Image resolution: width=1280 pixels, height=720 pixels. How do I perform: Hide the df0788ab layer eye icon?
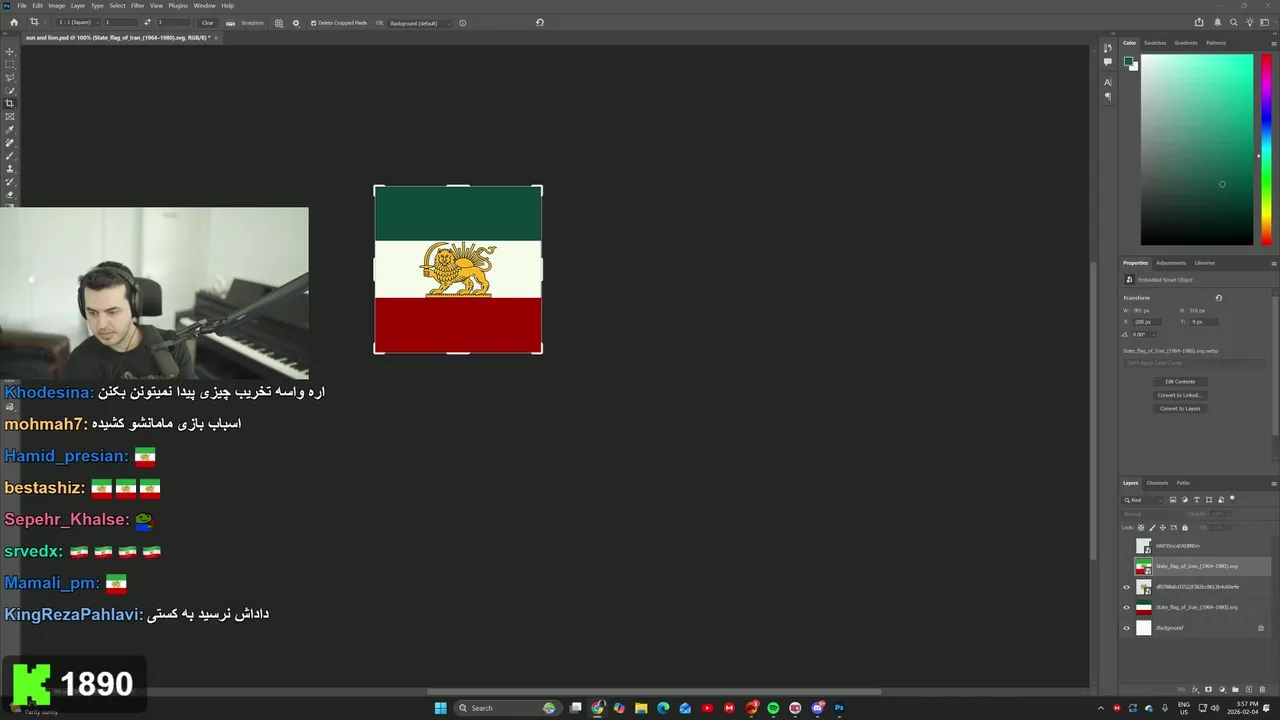(1126, 587)
